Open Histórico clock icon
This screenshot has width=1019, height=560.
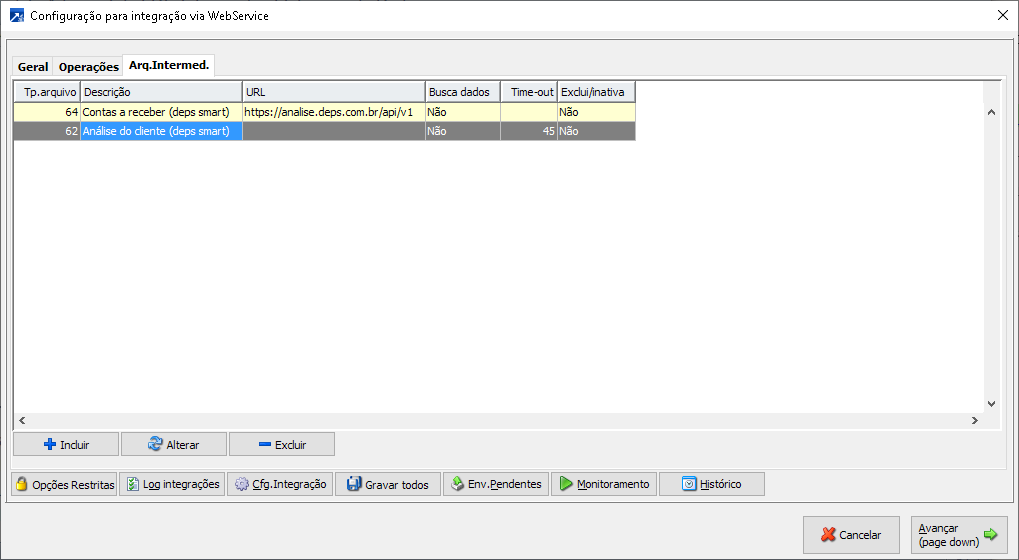[x=689, y=484]
